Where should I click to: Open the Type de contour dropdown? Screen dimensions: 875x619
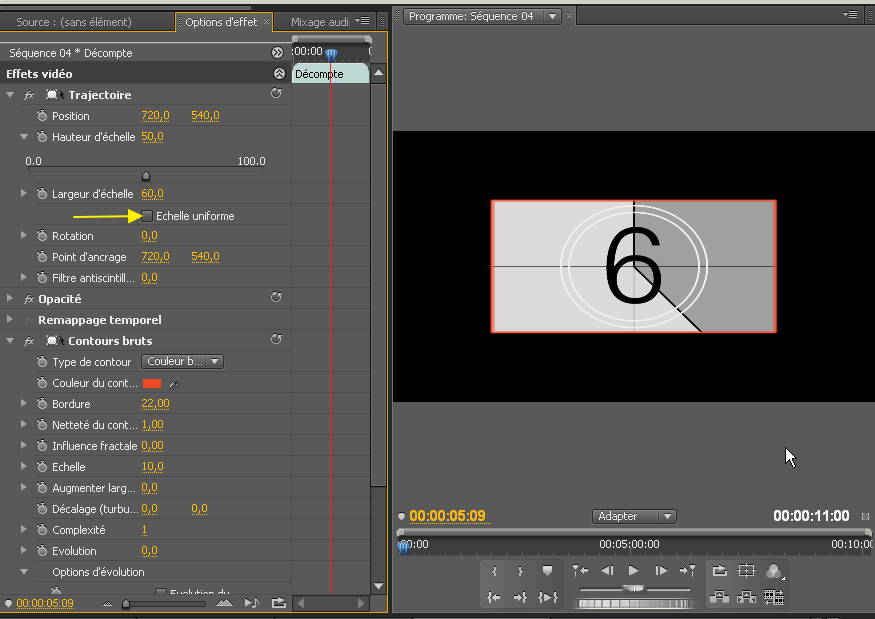click(182, 362)
